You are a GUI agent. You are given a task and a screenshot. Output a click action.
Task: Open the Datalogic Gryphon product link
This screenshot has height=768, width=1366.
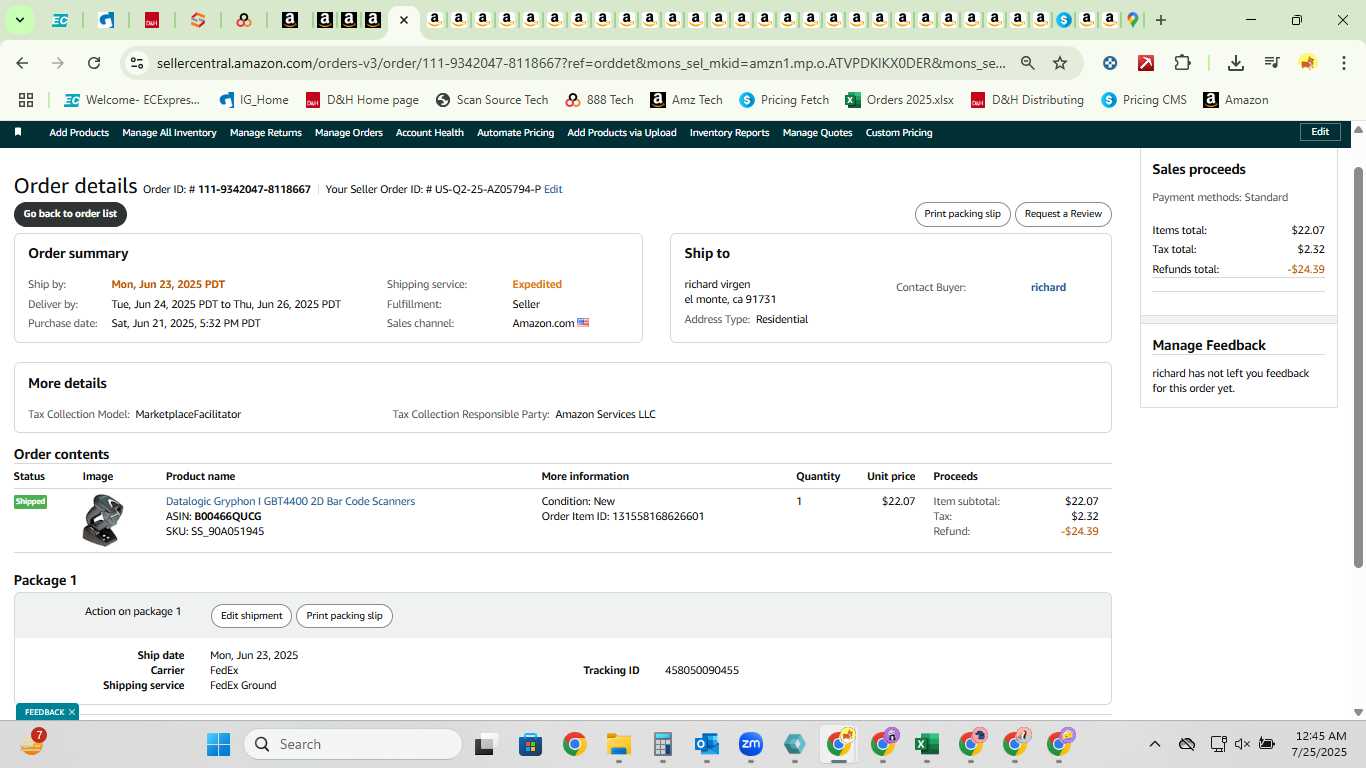point(290,501)
